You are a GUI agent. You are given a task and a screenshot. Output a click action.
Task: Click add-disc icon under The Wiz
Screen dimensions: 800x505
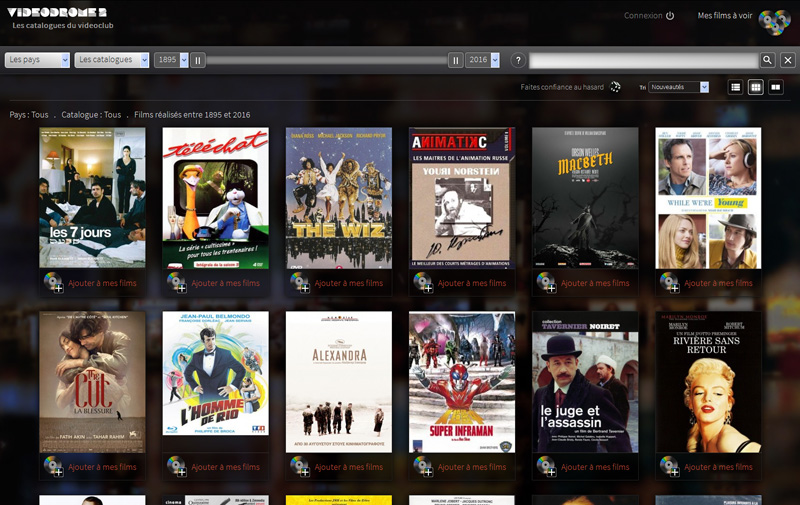pyautogui.click(x=300, y=282)
